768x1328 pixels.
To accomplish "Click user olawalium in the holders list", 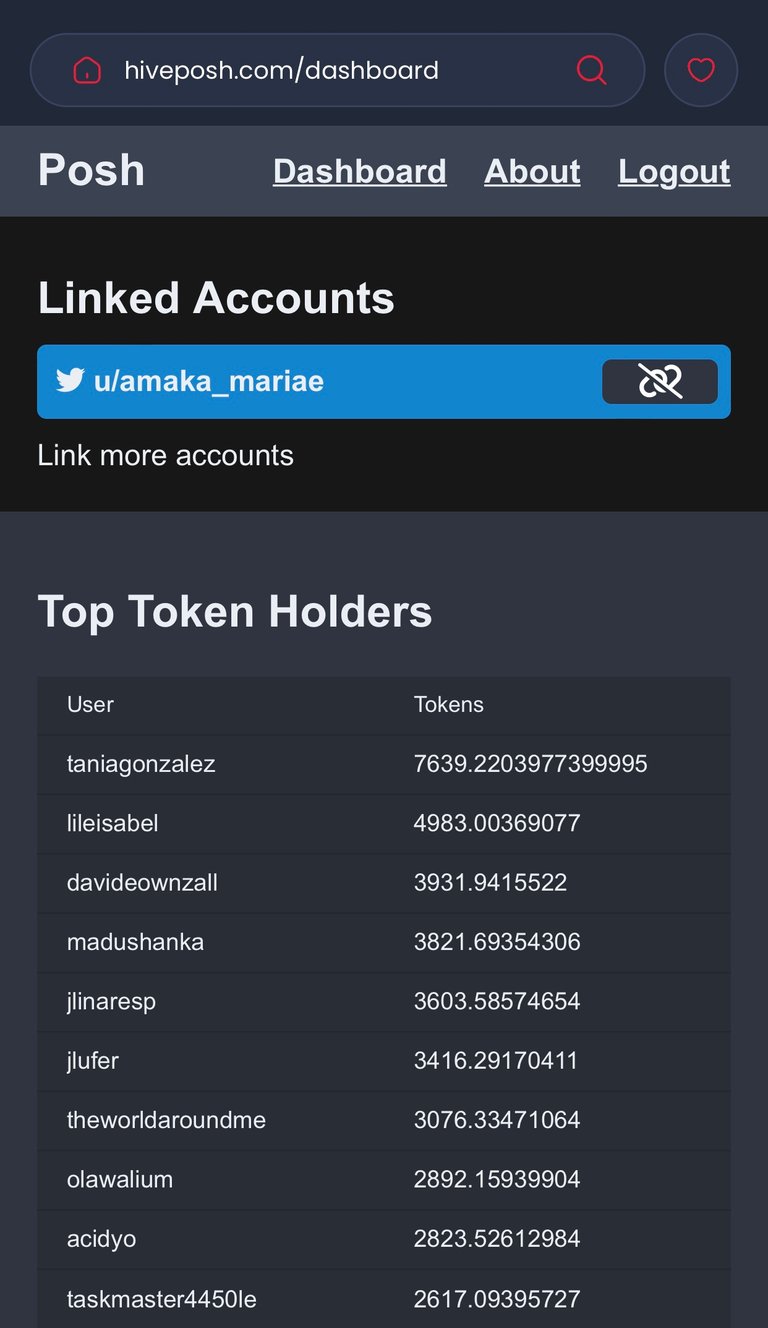I will (120, 1179).
